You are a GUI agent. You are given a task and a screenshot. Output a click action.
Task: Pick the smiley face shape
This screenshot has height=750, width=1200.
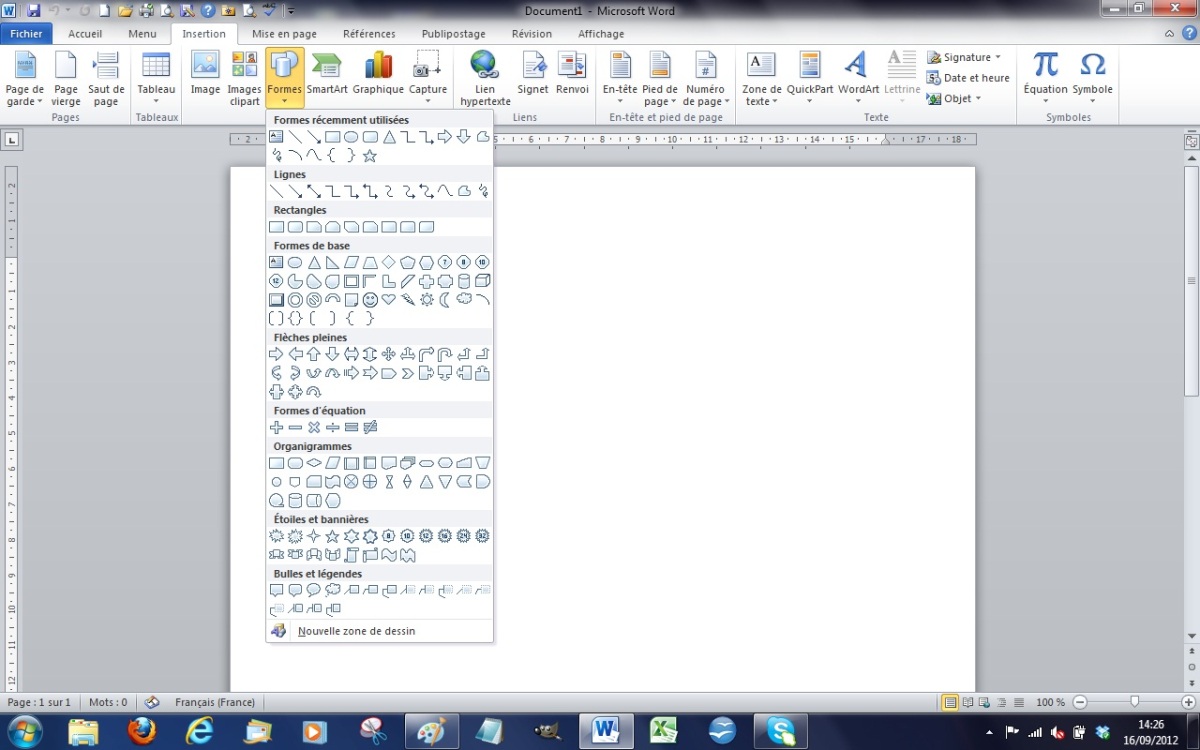pos(370,300)
